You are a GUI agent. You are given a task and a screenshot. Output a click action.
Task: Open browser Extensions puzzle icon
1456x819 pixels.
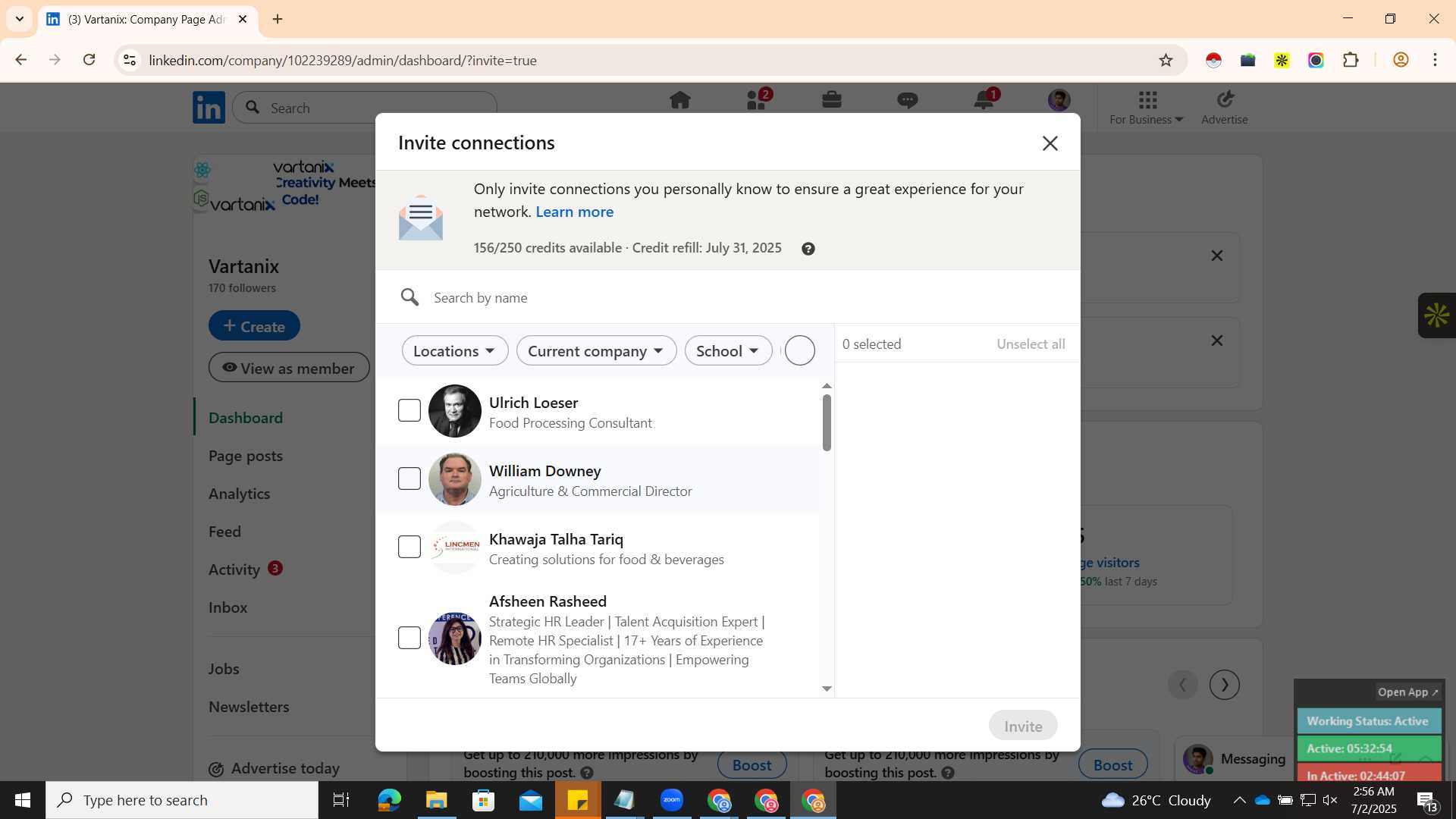click(1351, 60)
